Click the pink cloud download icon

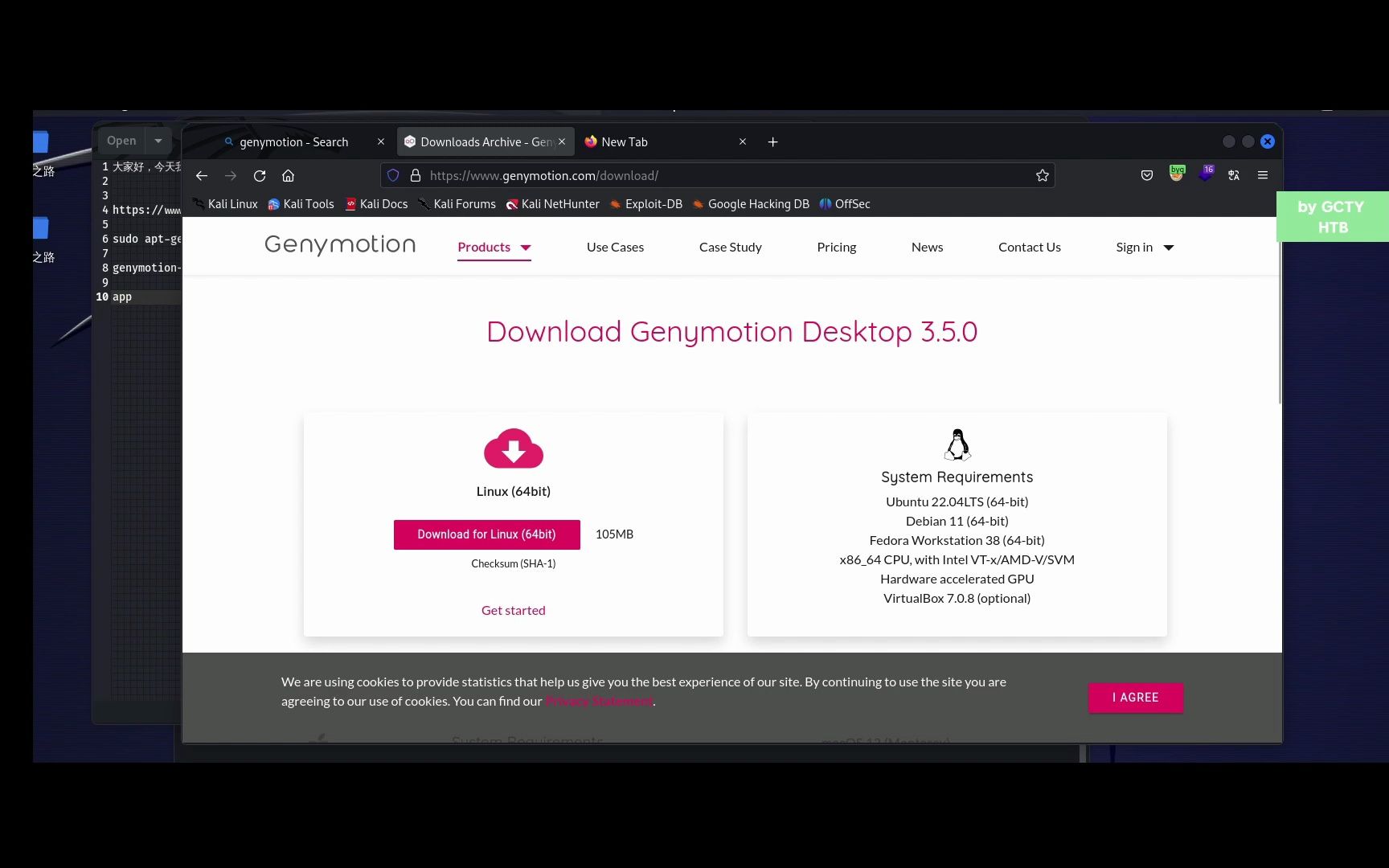[x=514, y=448]
